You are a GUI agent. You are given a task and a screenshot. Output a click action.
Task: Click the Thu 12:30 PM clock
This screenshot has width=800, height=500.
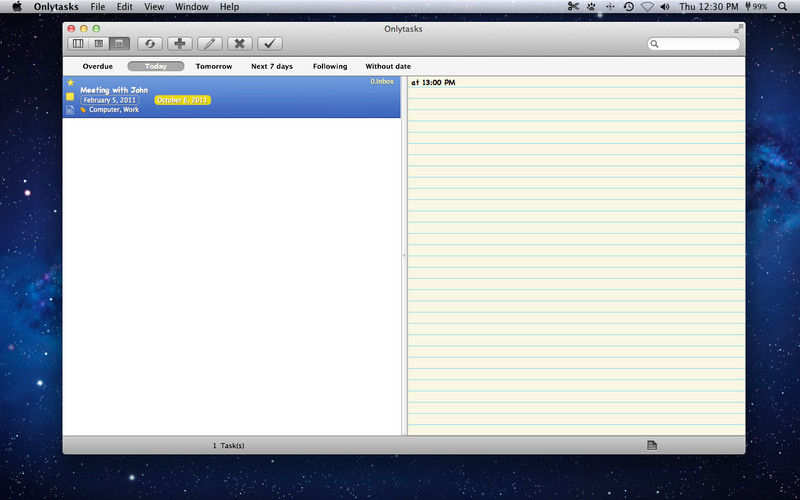click(709, 7)
